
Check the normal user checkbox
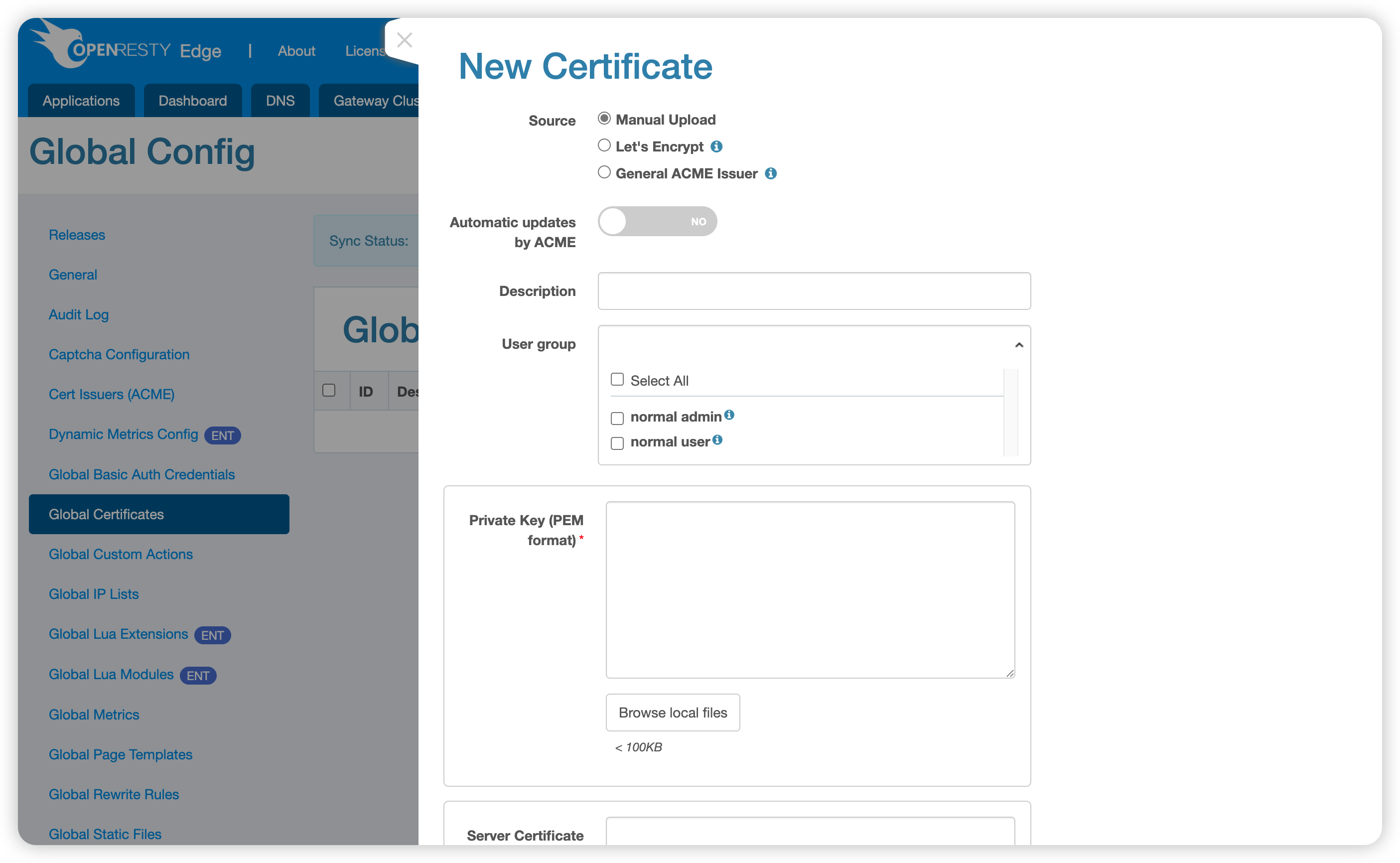(x=617, y=443)
